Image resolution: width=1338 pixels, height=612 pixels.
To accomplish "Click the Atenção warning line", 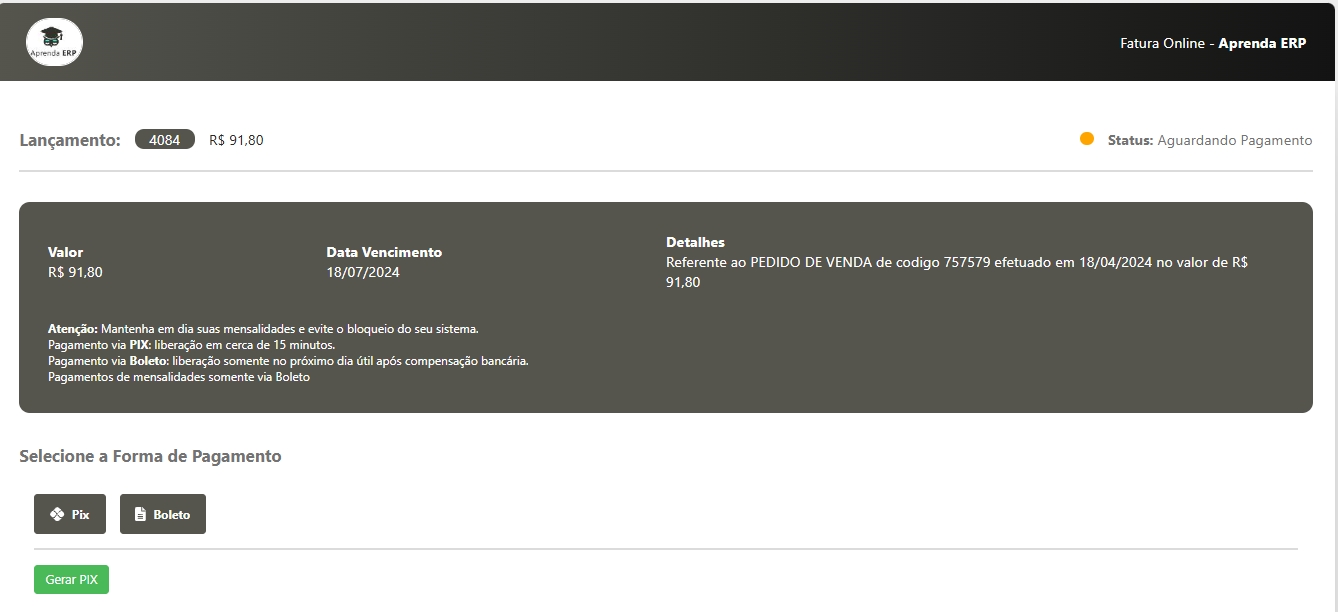I will (263, 328).
